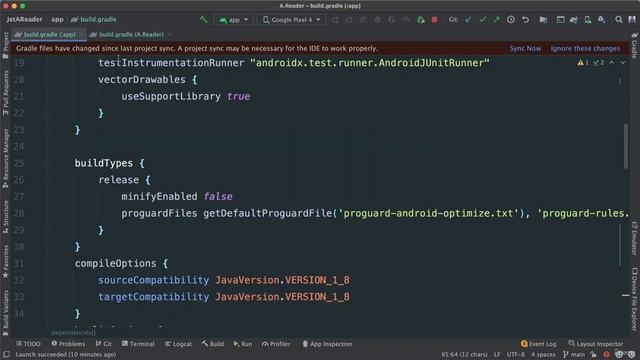Click the dependencies{} structure breadcrumb
Image resolution: width=640 pixels, height=360 pixels.
[x=73, y=333]
